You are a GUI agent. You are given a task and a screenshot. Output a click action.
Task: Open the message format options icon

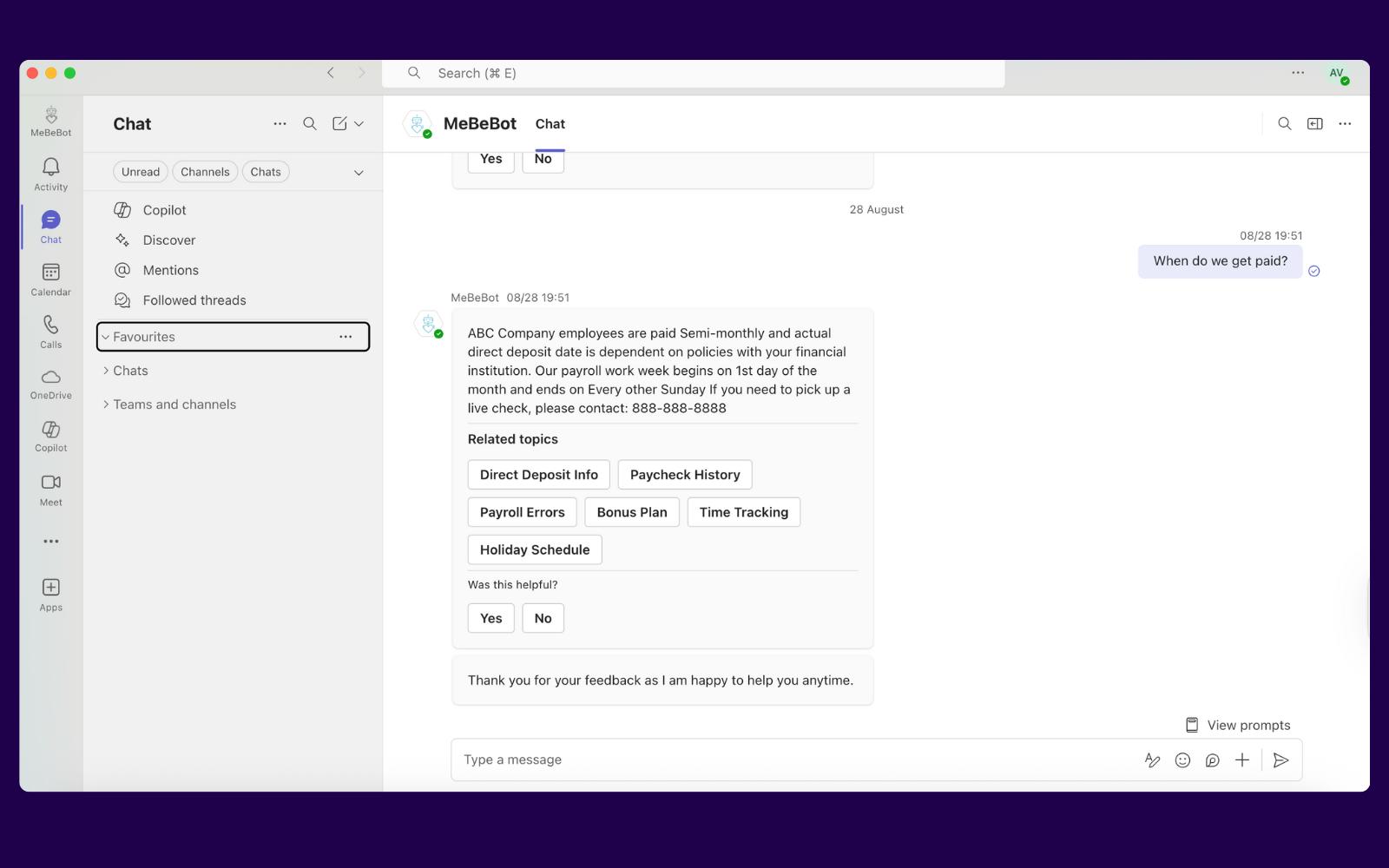pos(1153,760)
